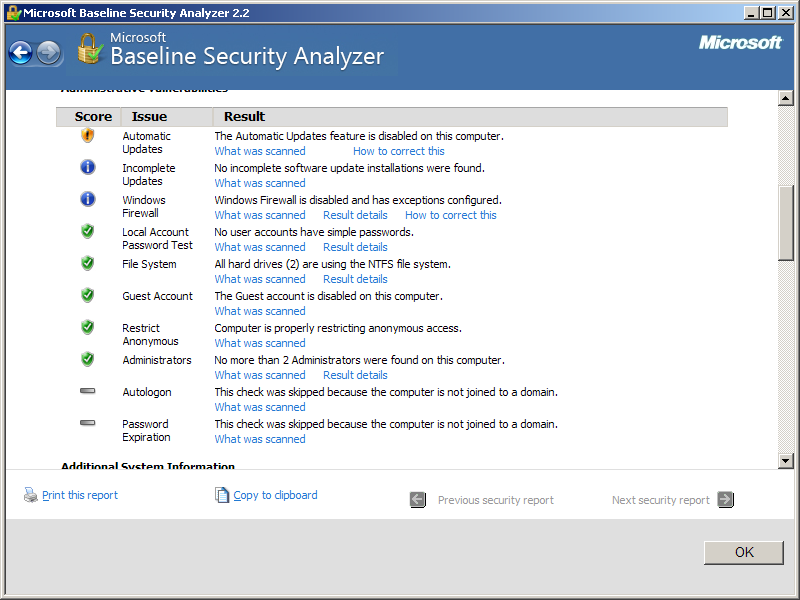Select text 'Windows Firewall is disabled and has exceptions configured.'
This screenshot has width=800, height=600.
[358, 200]
